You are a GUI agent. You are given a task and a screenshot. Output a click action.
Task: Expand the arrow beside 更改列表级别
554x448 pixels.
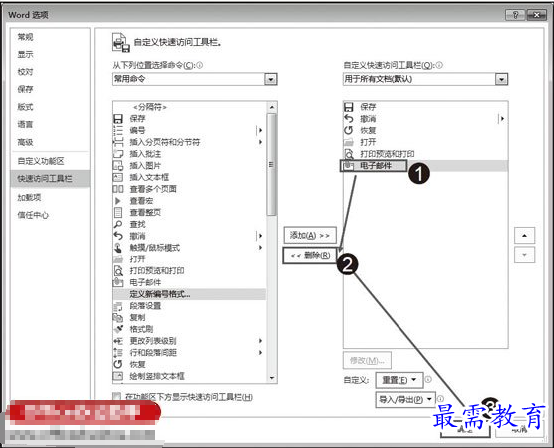click(260, 341)
